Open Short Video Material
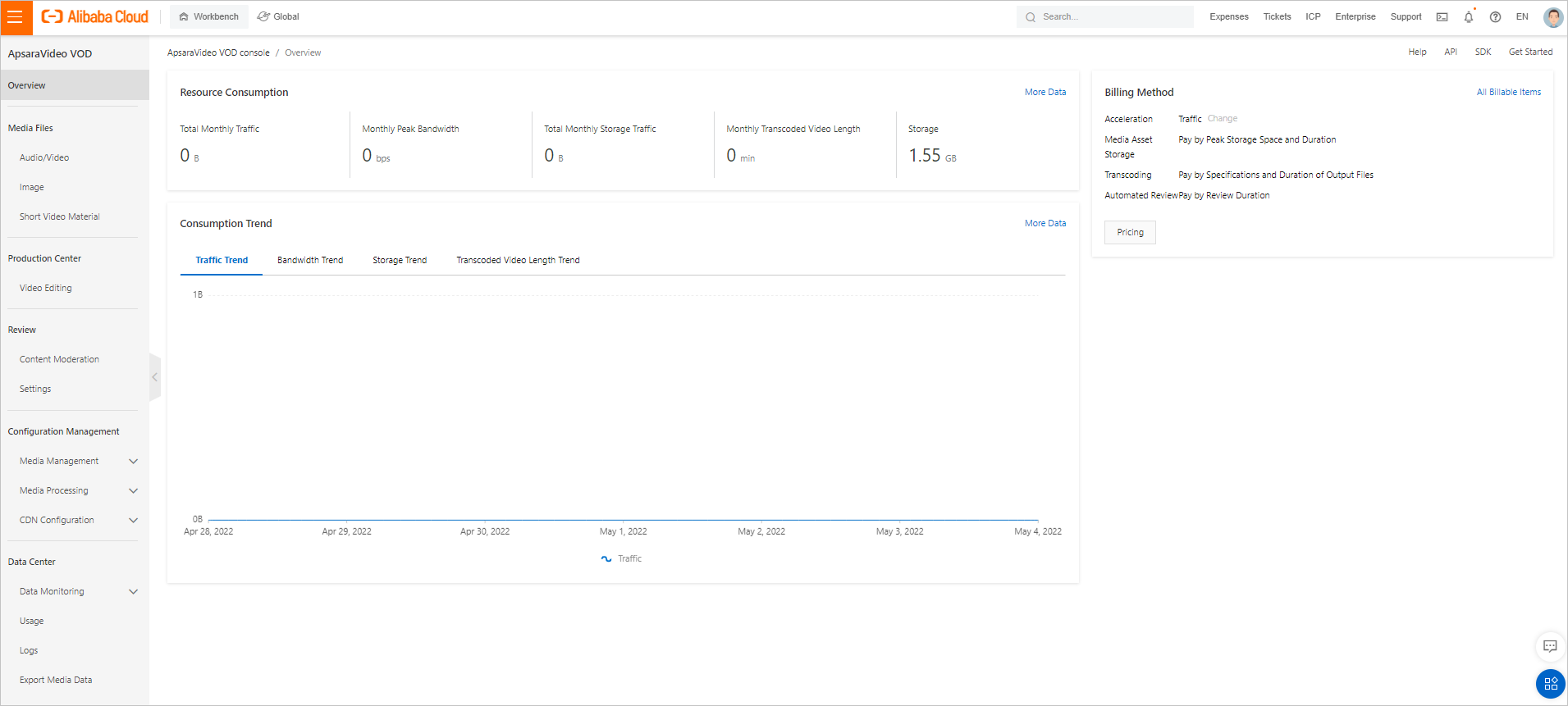This screenshot has height=706, width=1568. (x=60, y=216)
